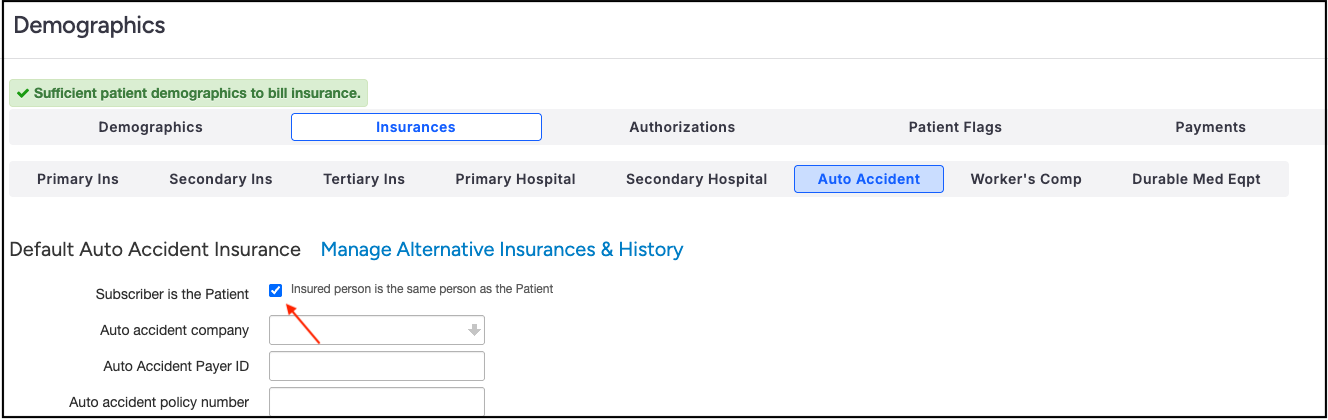Select the Durable Med Eqpt sub-tab
Viewport: 1328px width, 420px height.
[1196, 179]
